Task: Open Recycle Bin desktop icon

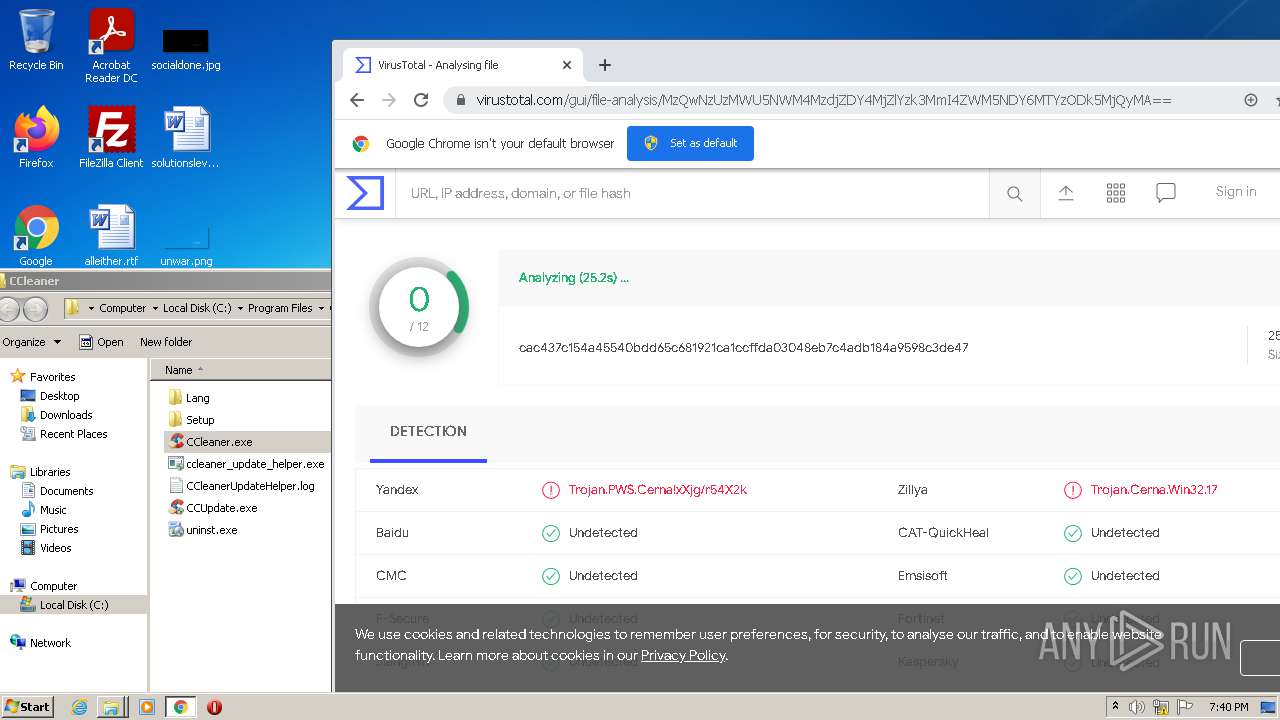Action: pos(36,41)
